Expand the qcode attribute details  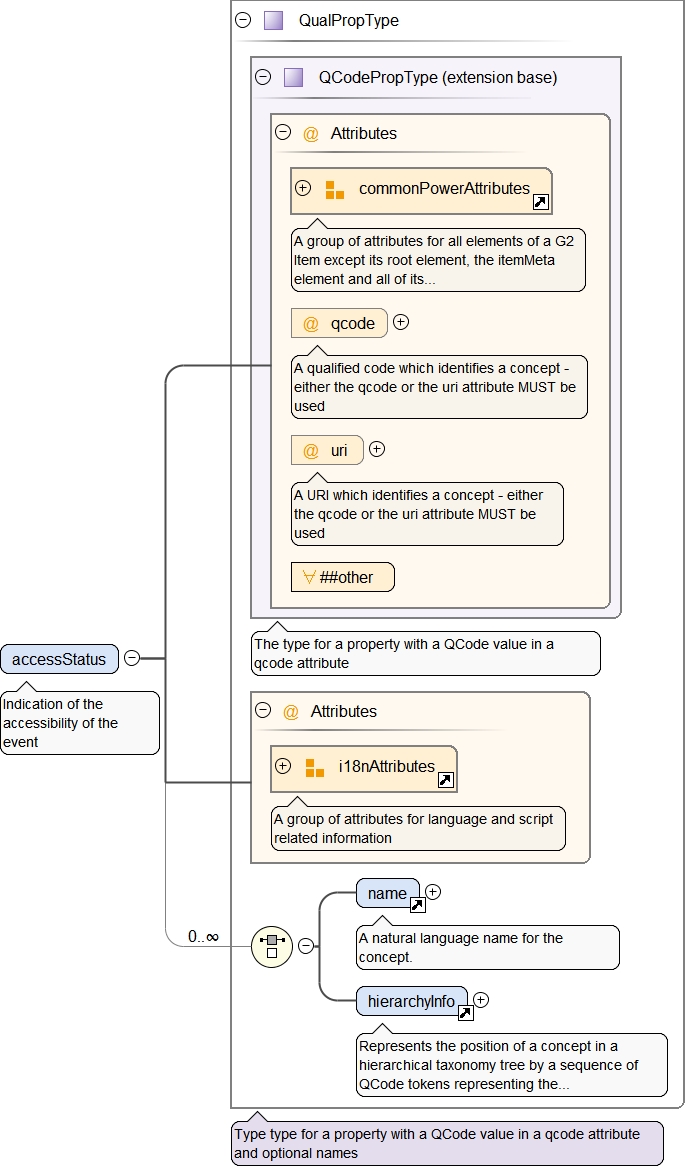tap(401, 322)
